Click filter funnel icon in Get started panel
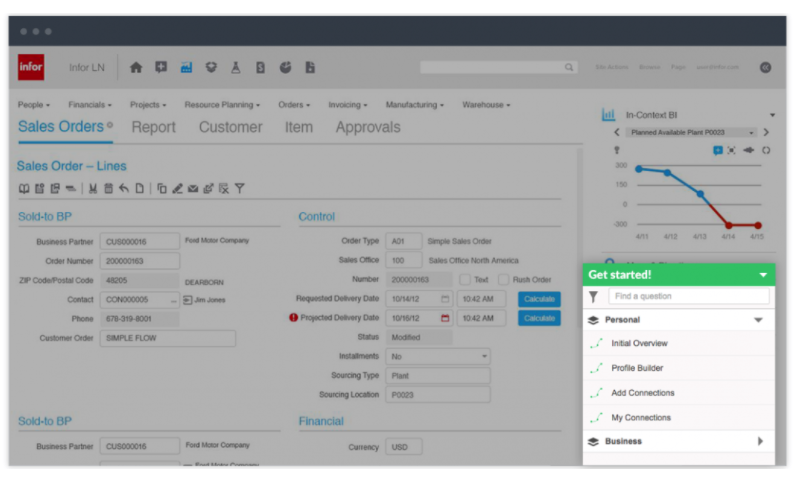 click(593, 297)
